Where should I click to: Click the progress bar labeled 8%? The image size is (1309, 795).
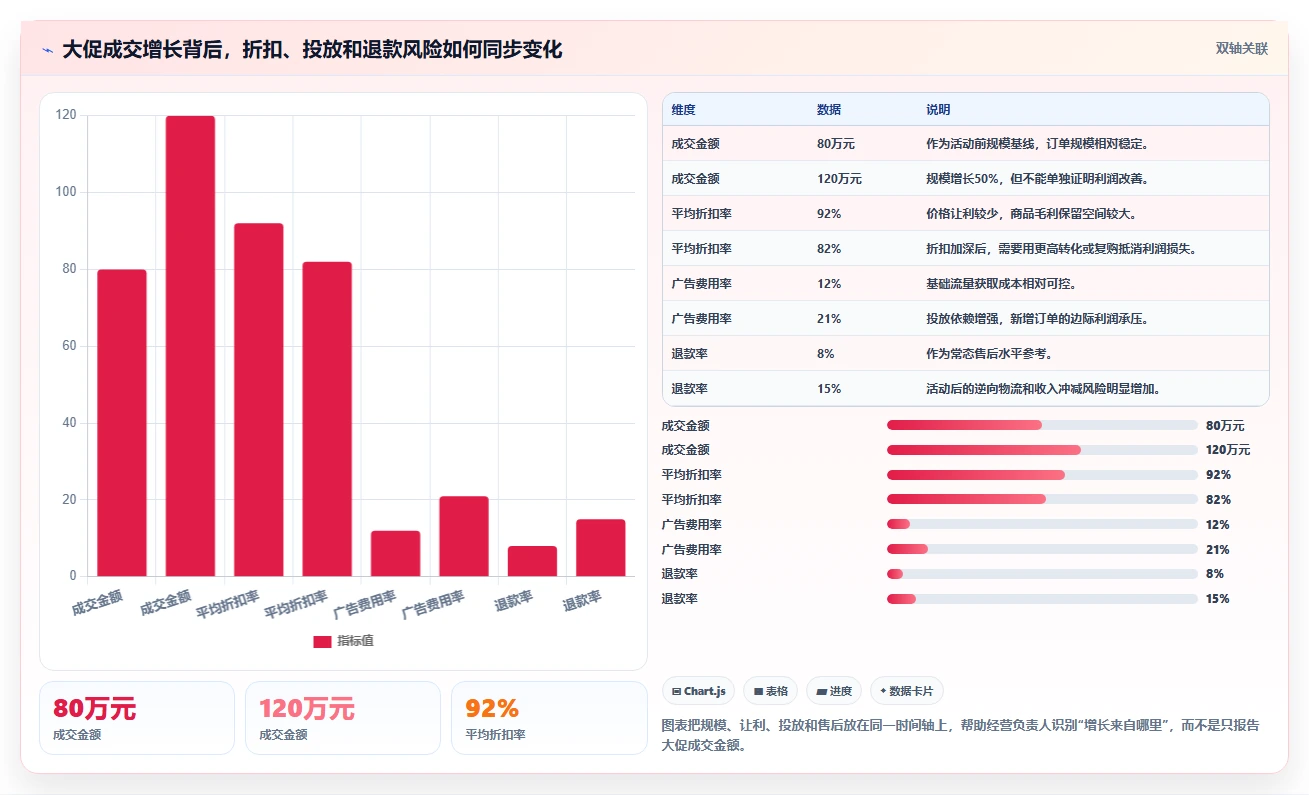pos(1042,574)
